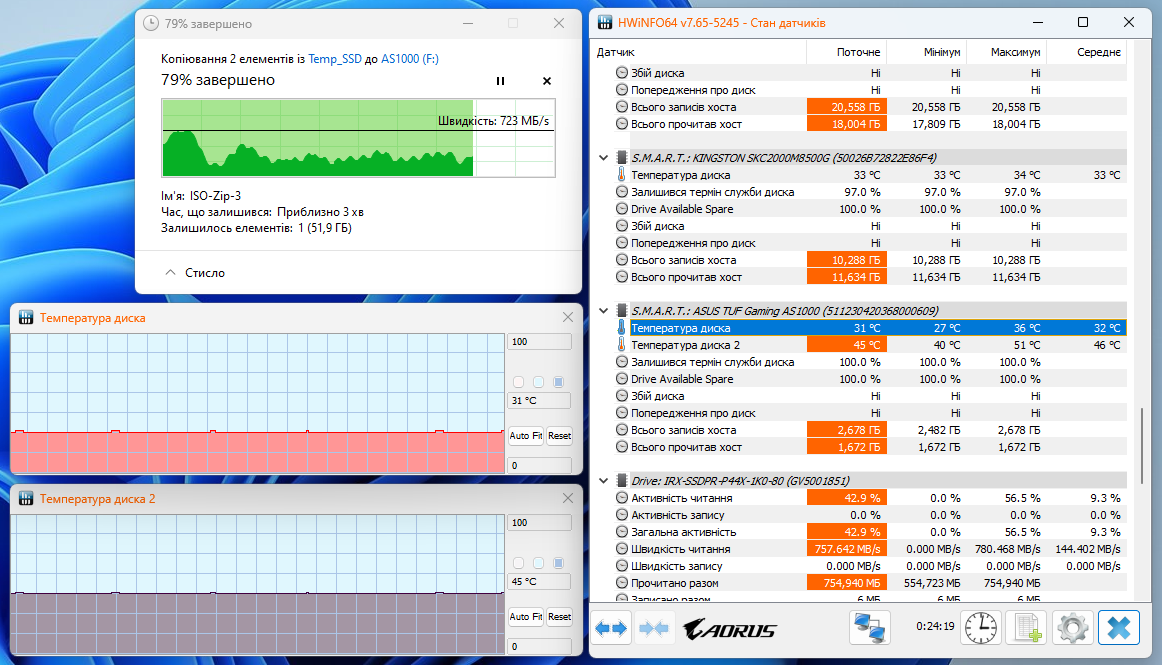1162x665 pixels.
Task: Open the Temp_SSD source link
Action: coord(335,59)
